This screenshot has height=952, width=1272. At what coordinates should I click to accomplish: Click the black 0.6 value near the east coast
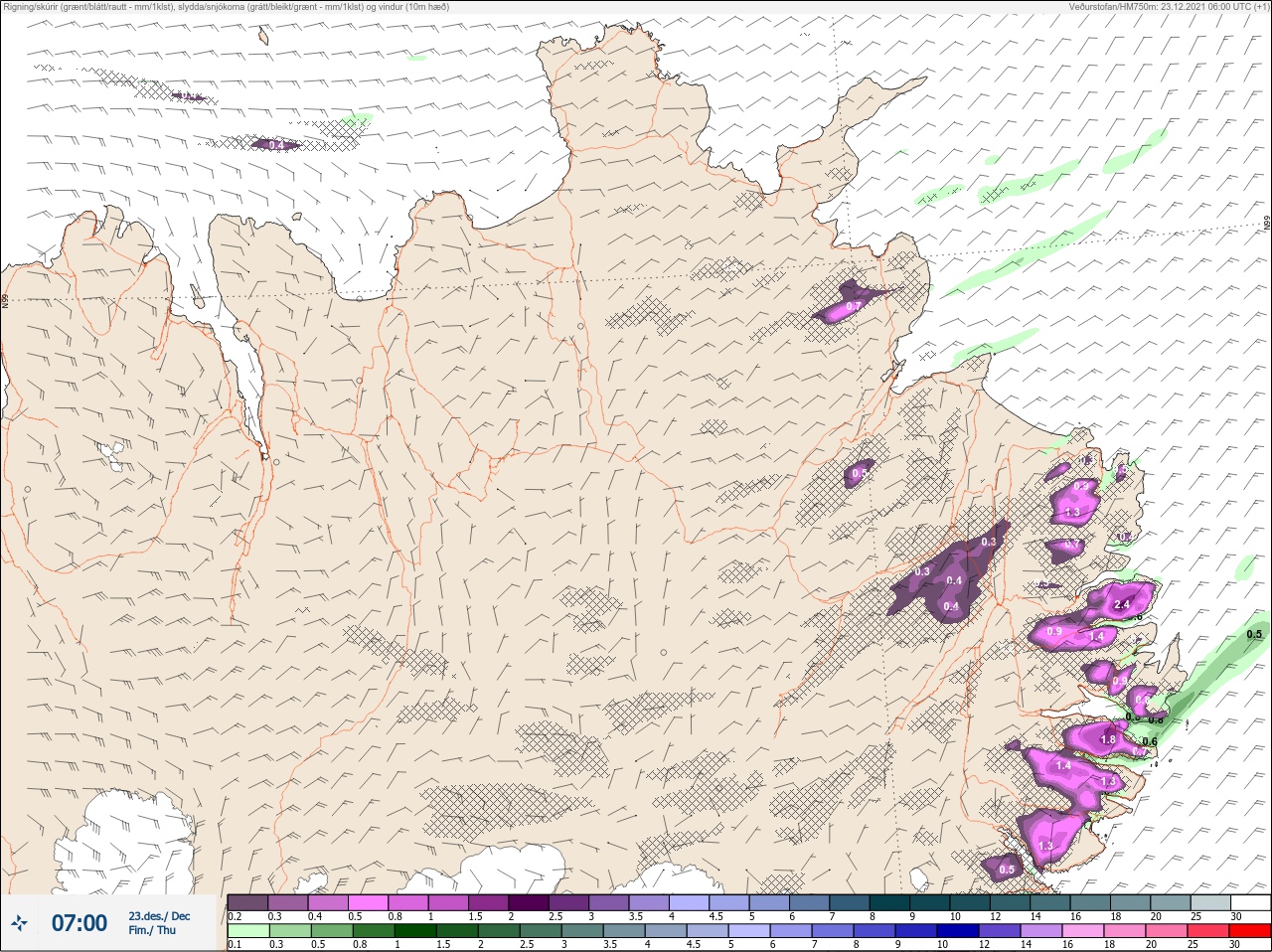(x=1150, y=741)
